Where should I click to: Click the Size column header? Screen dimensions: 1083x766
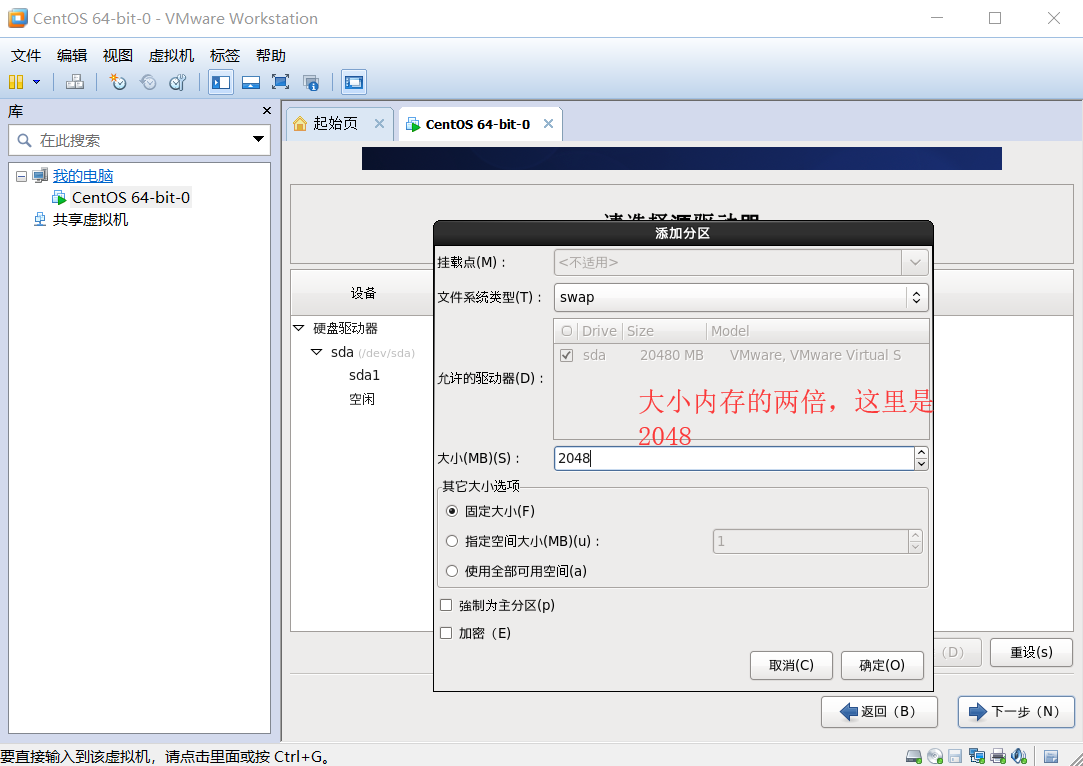click(664, 331)
